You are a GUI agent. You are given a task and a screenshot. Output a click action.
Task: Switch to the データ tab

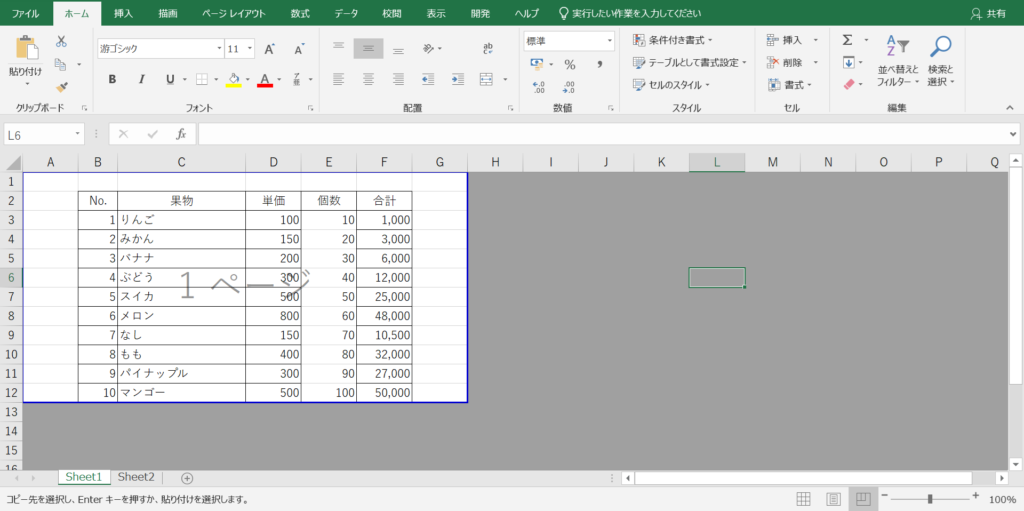tap(346, 13)
